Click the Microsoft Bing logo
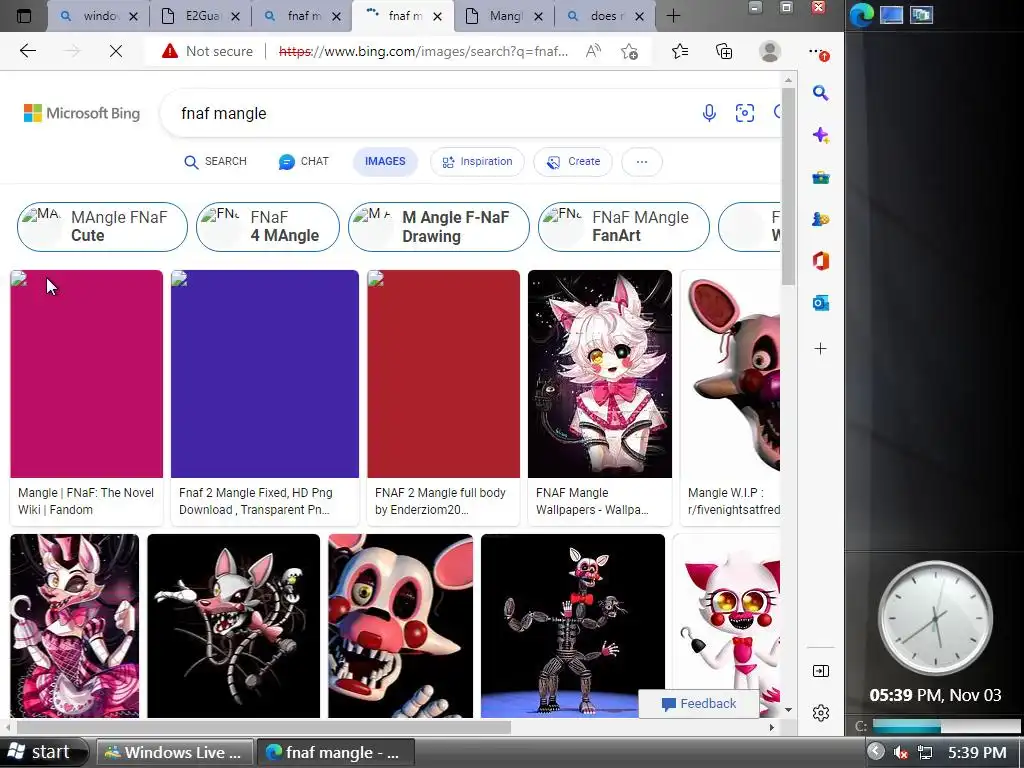 click(82, 113)
